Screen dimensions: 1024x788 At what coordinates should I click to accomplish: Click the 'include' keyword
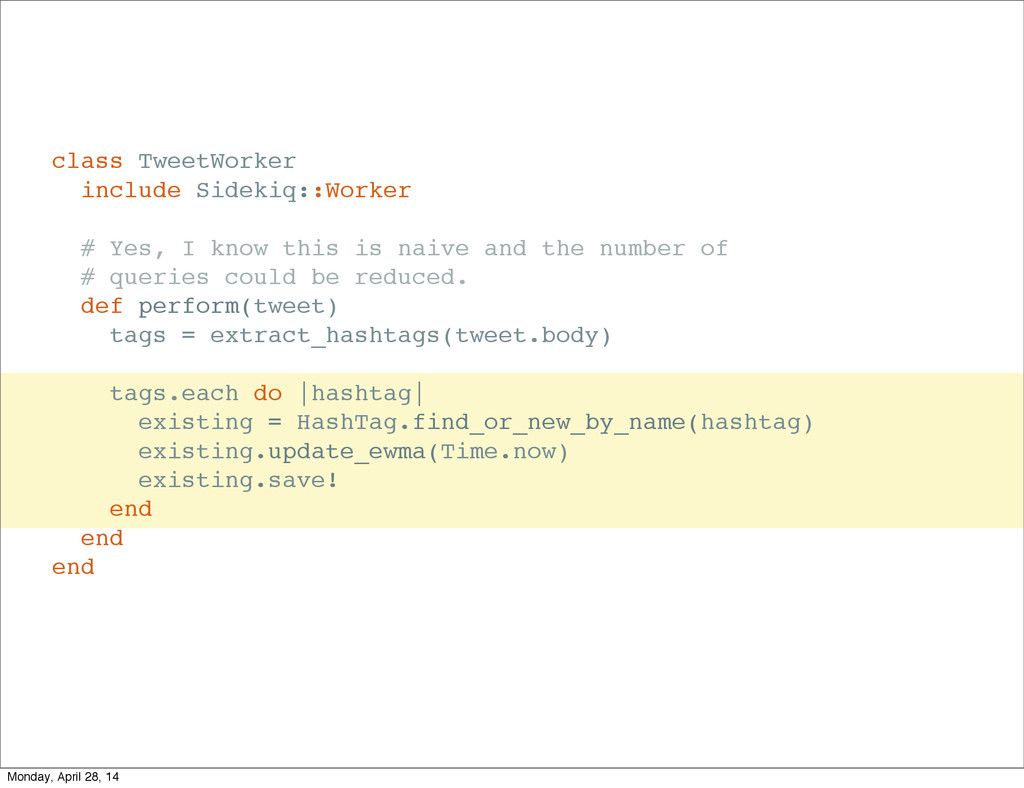(131, 190)
